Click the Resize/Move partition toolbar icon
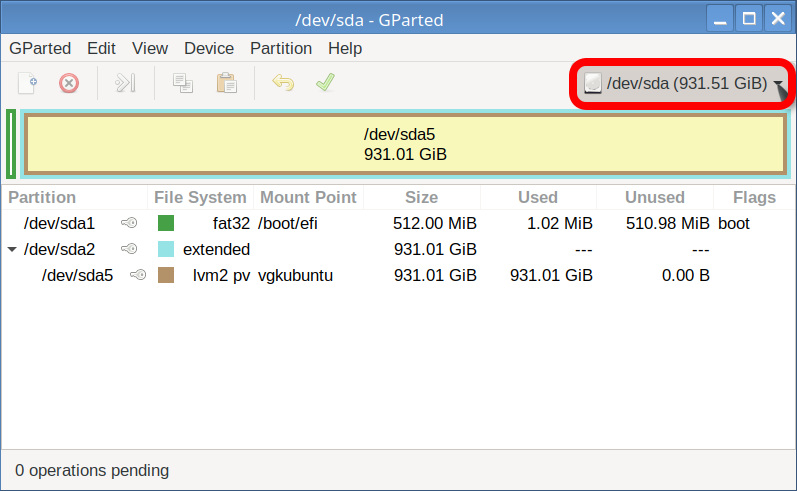 [124, 83]
